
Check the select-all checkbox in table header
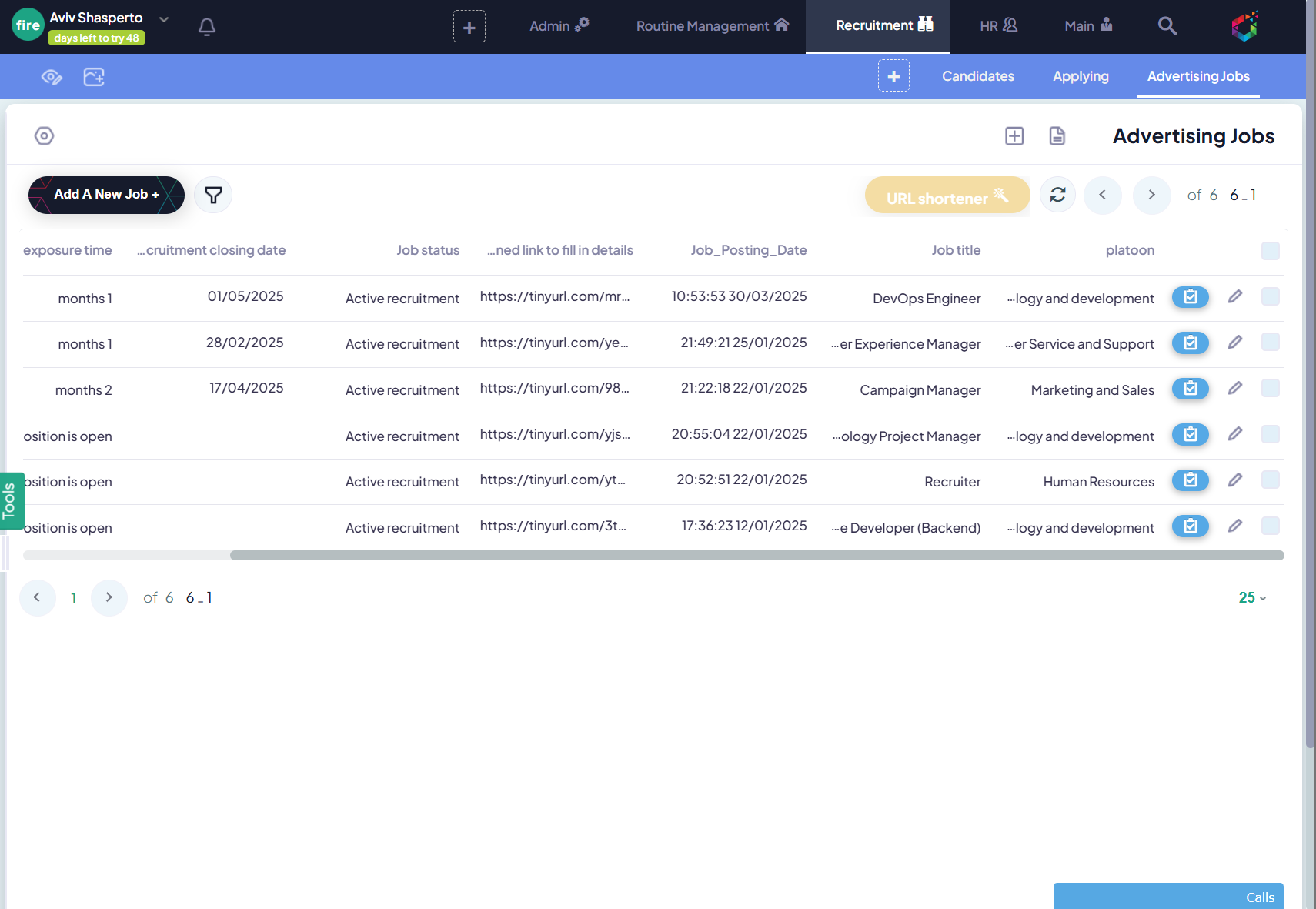pos(1270,251)
